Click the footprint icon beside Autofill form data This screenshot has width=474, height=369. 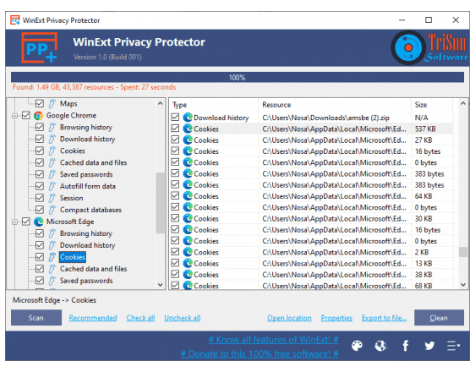pos(52,186)
